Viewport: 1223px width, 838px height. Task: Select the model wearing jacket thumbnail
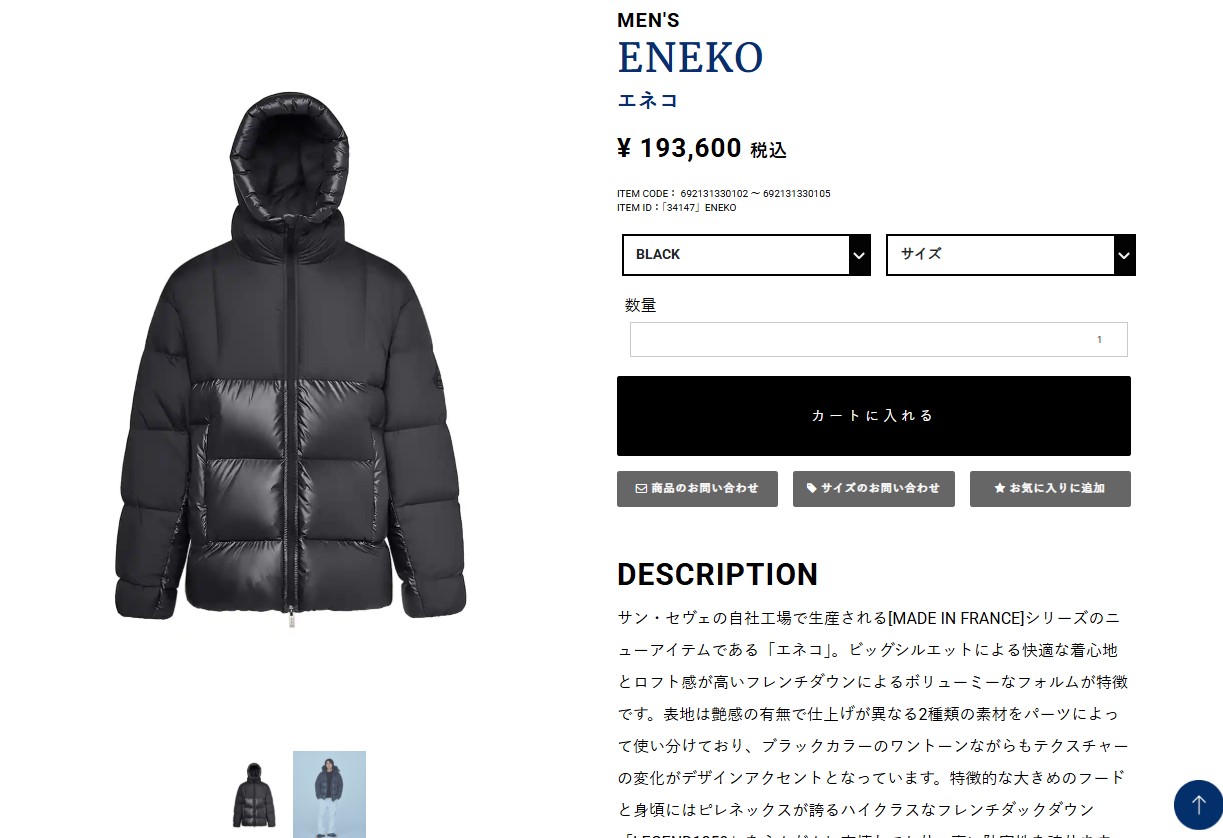(329, 794)
